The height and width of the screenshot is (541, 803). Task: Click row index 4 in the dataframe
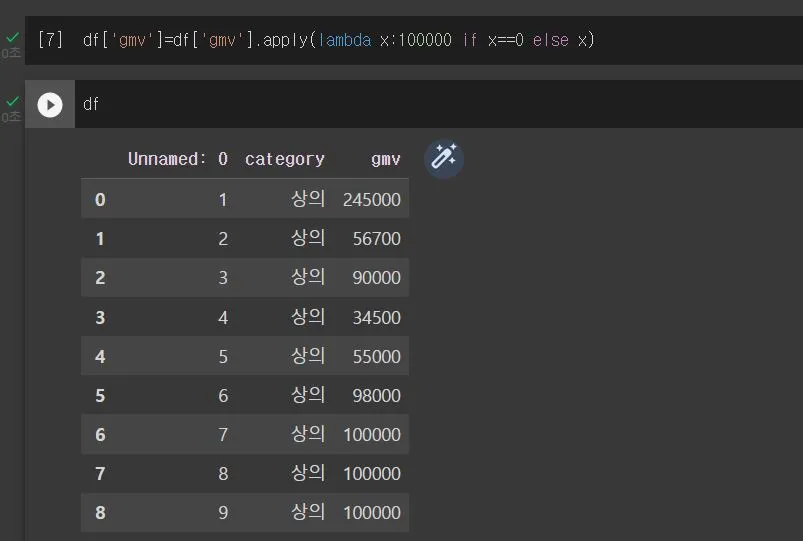click(x=100, y=357)
